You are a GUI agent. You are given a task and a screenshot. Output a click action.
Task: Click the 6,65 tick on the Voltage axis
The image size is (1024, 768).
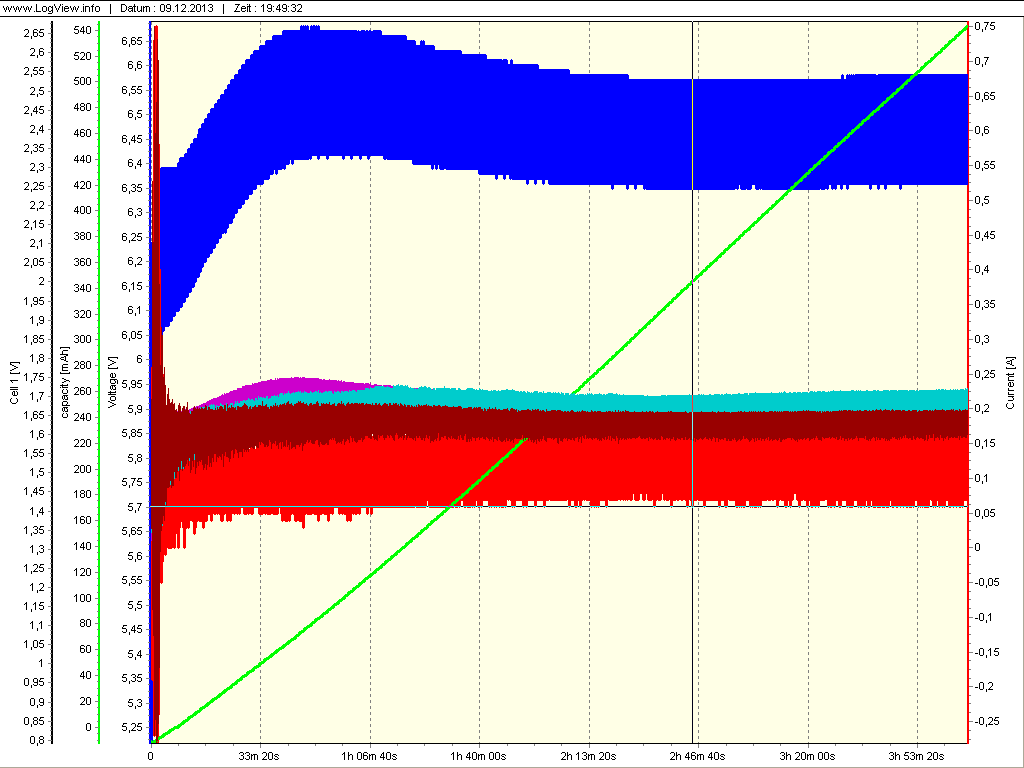tap(132, 41)
